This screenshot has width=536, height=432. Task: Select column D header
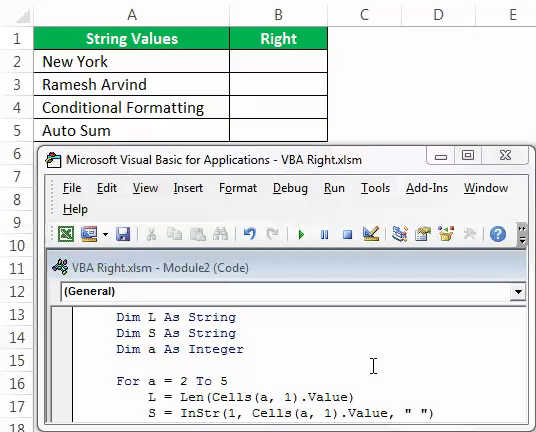(x=439, y=15)
